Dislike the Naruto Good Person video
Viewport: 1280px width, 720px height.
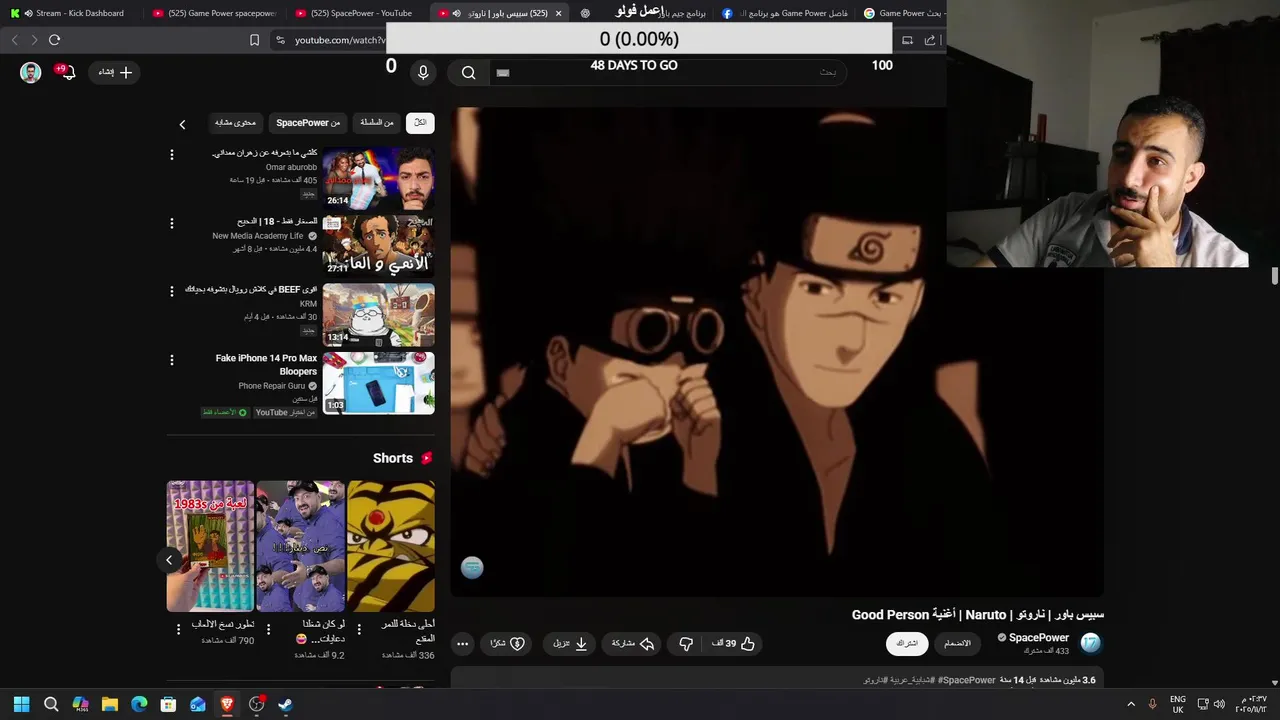pos(686,644)
